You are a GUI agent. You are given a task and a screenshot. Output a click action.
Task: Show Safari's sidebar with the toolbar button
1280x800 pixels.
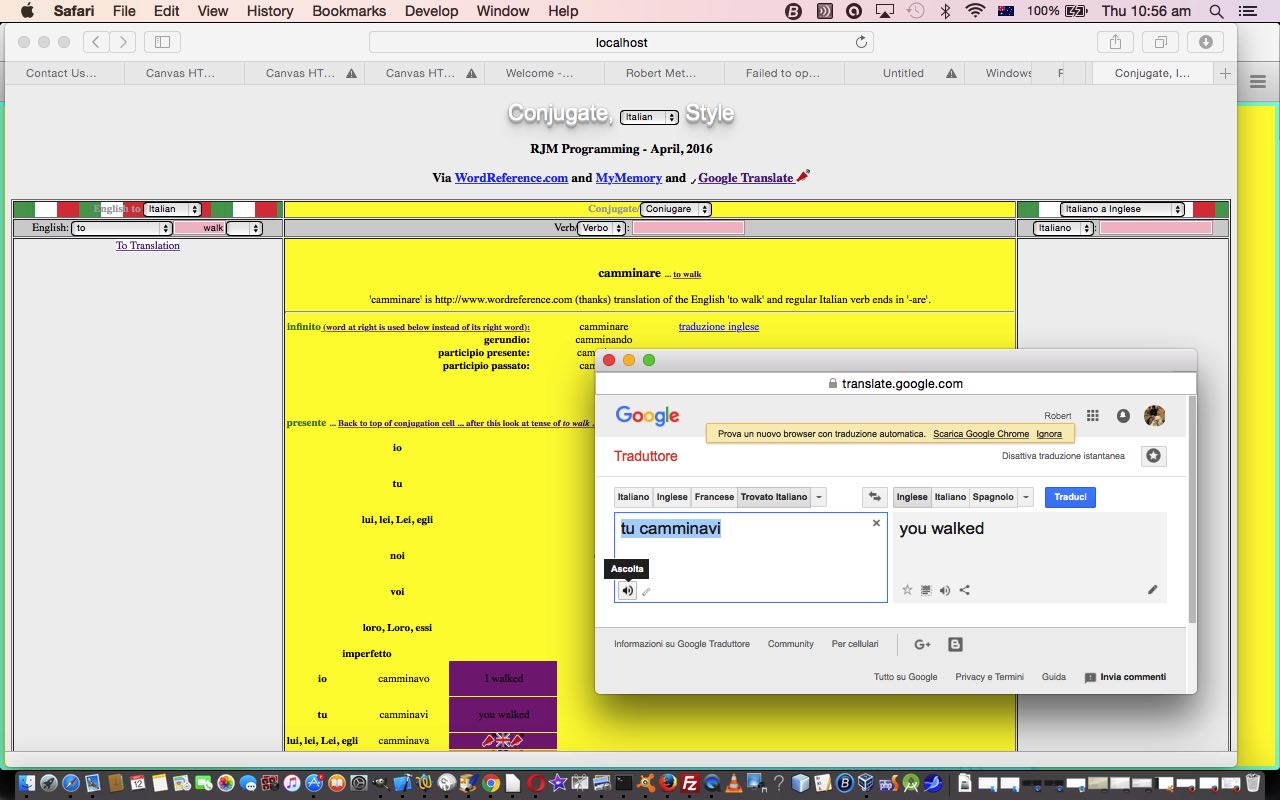pyautogui.click(x=162, y=42)
